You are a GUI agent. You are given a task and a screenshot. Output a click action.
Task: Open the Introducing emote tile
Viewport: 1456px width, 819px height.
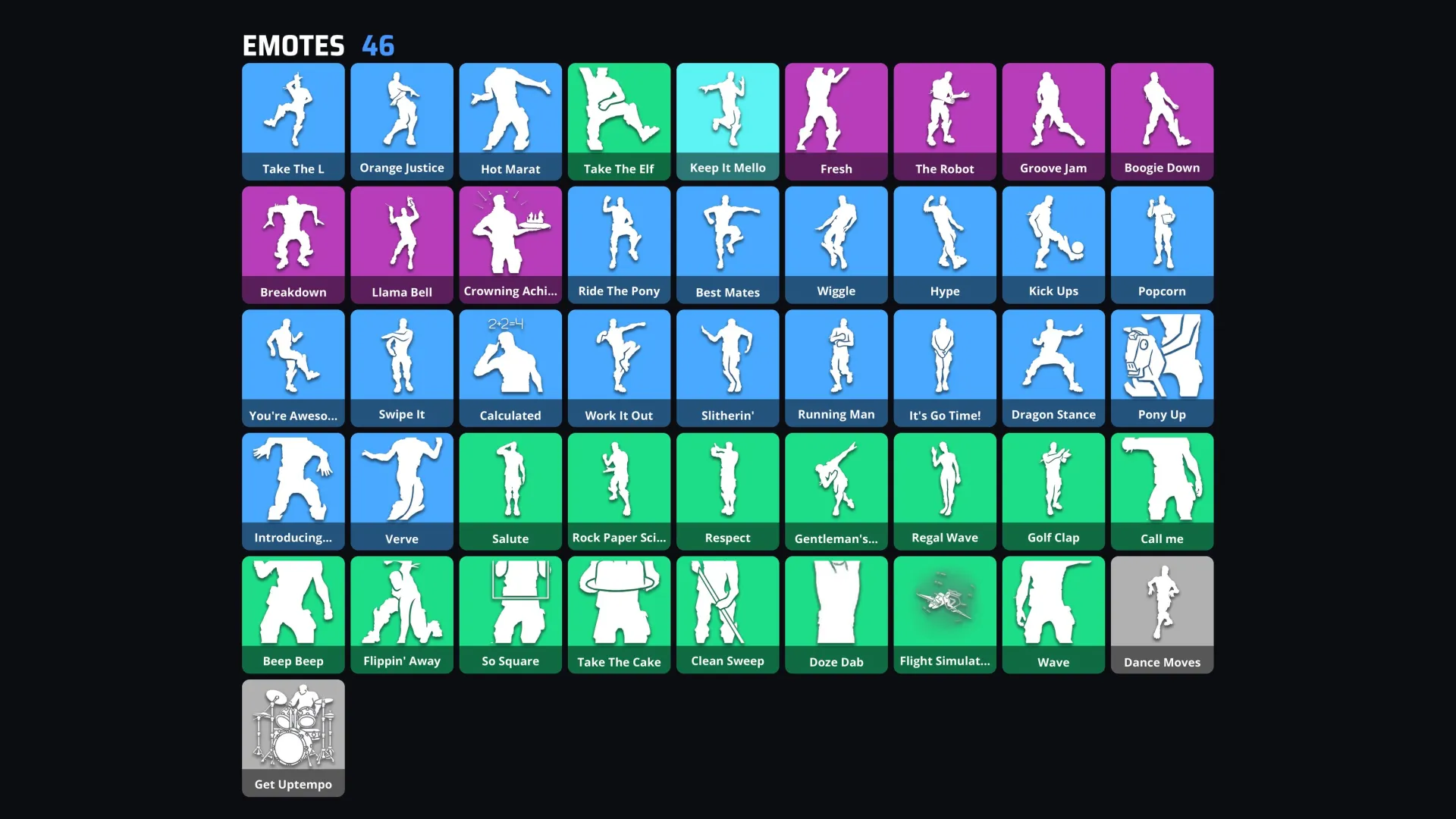click(293, 491)
